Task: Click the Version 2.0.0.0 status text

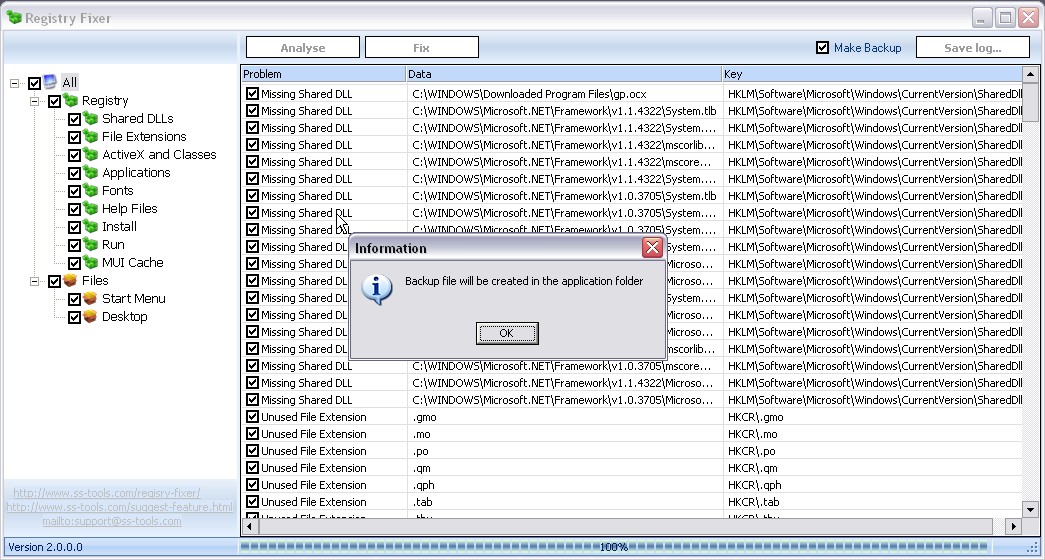Action: click(x=45, y=547)
